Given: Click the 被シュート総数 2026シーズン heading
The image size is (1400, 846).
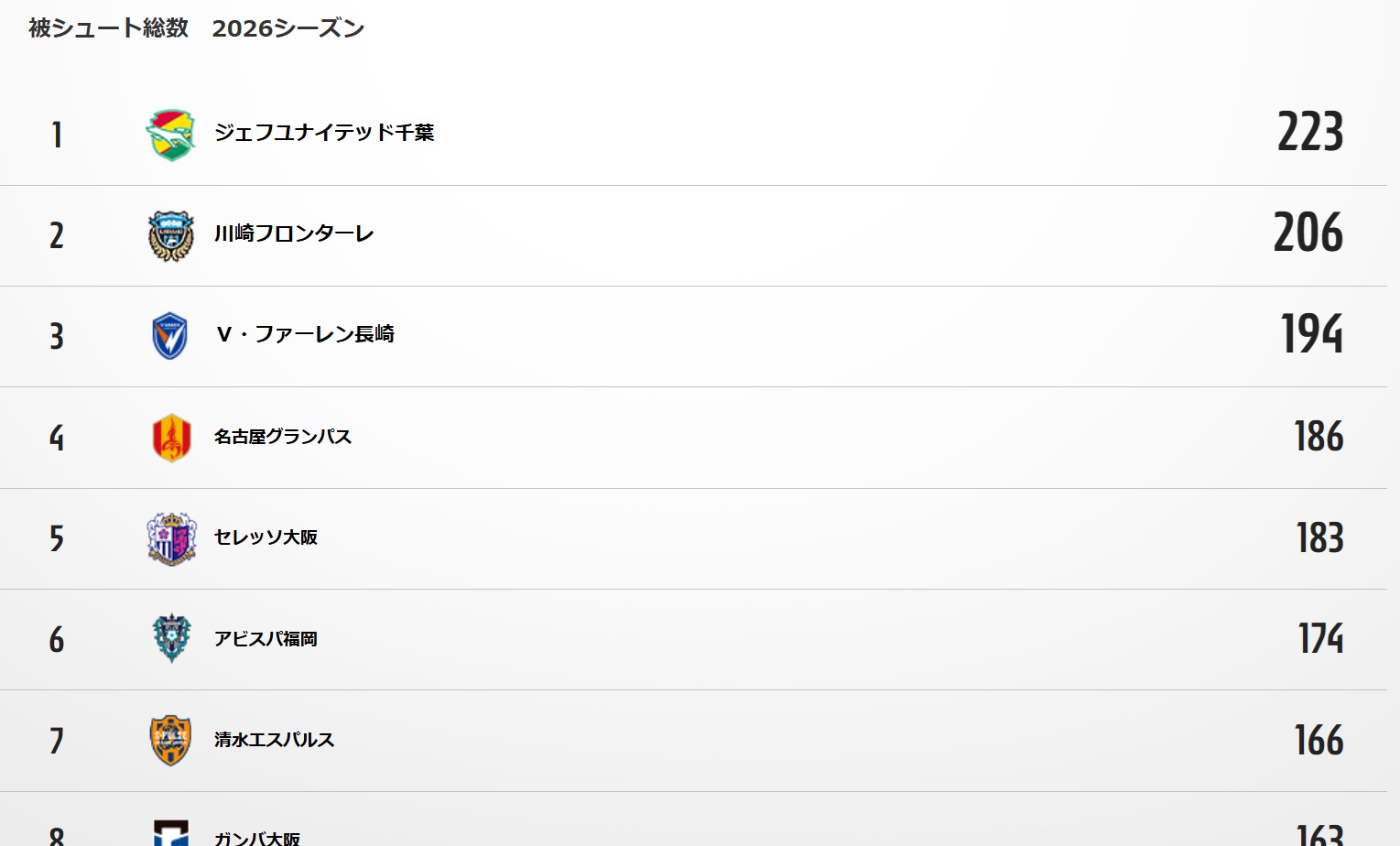Looking at the screenshot, I should (197, 28).
